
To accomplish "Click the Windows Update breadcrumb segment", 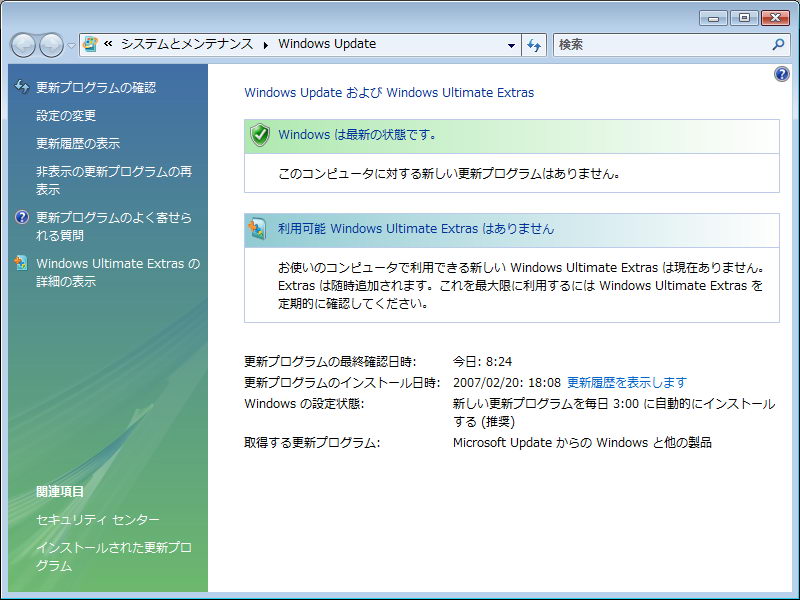I will [x=327, y=44].
